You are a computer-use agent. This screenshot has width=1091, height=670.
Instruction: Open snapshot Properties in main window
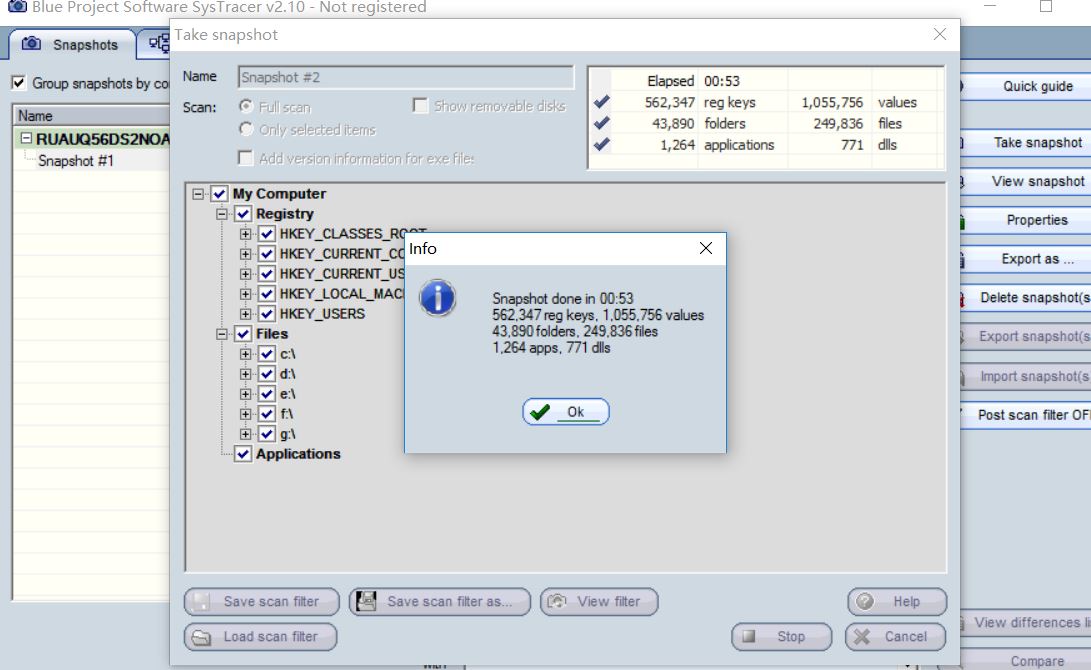(1026, 220)
